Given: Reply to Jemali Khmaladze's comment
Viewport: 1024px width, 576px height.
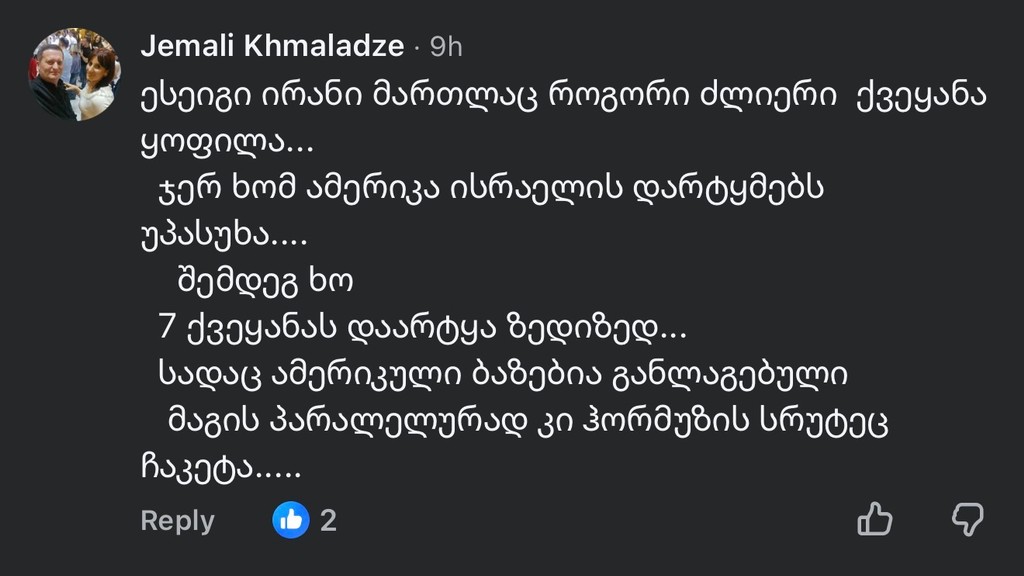Looking at the screenshot, I should point(177,521).
